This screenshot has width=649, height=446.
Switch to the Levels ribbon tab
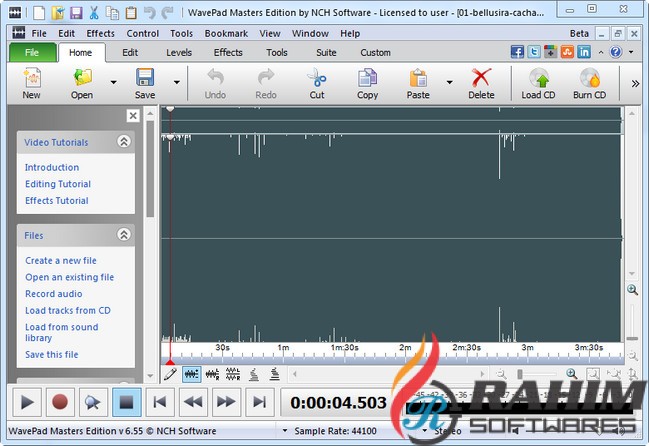tap(179, 53)
